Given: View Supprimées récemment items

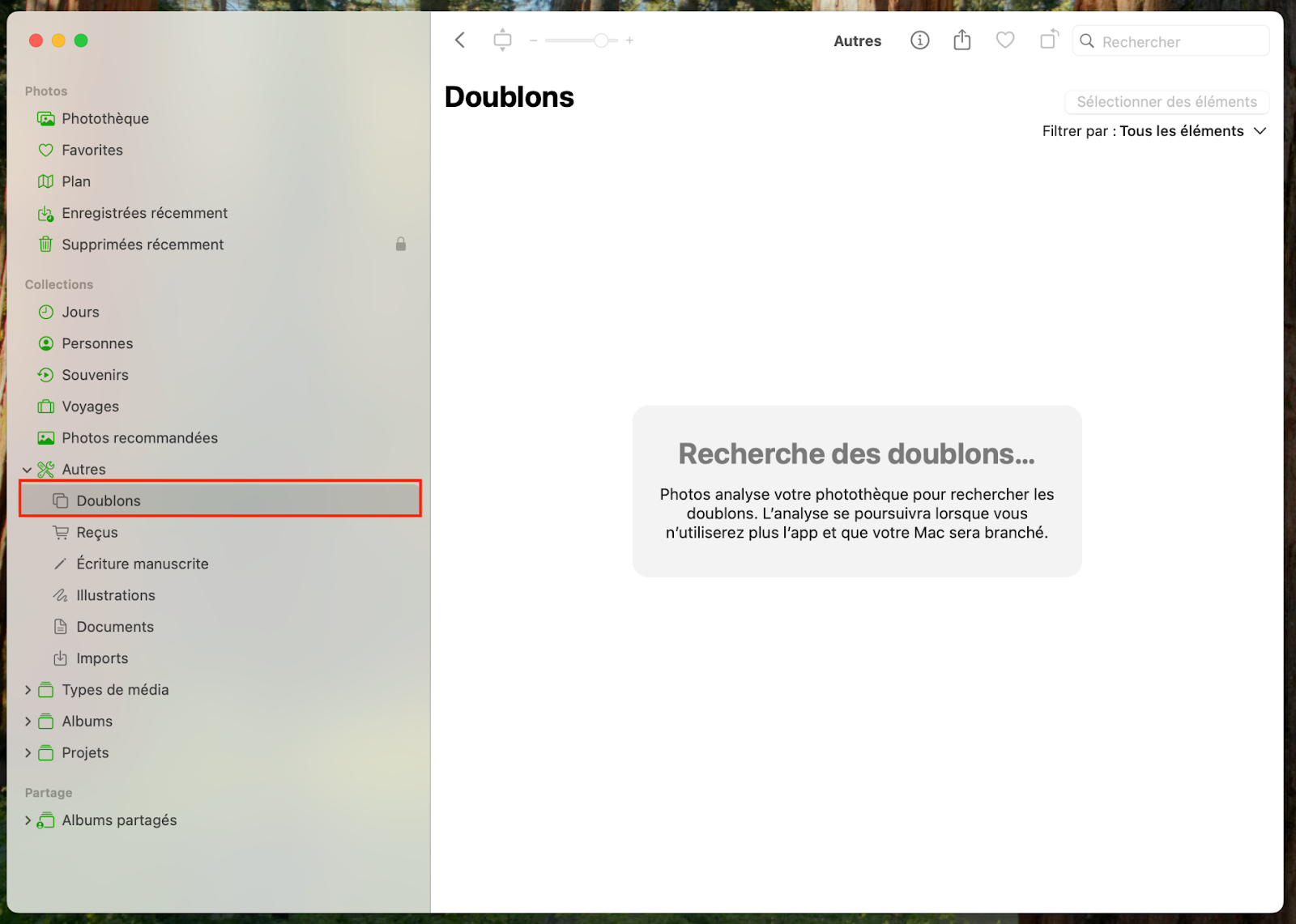Looking at the screenshot, I should click(x=143, y=244).
